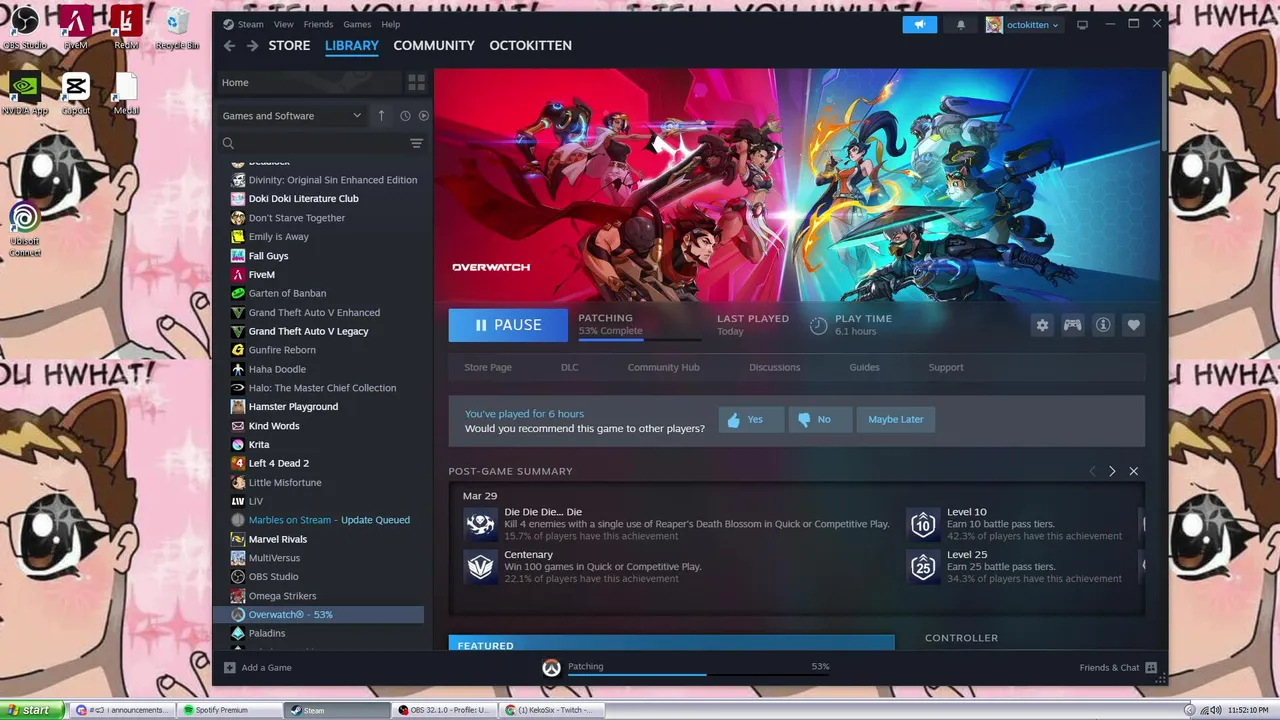Open the advanced library filter icon
The image size is (1280, 720).
[x=416, y=143]
